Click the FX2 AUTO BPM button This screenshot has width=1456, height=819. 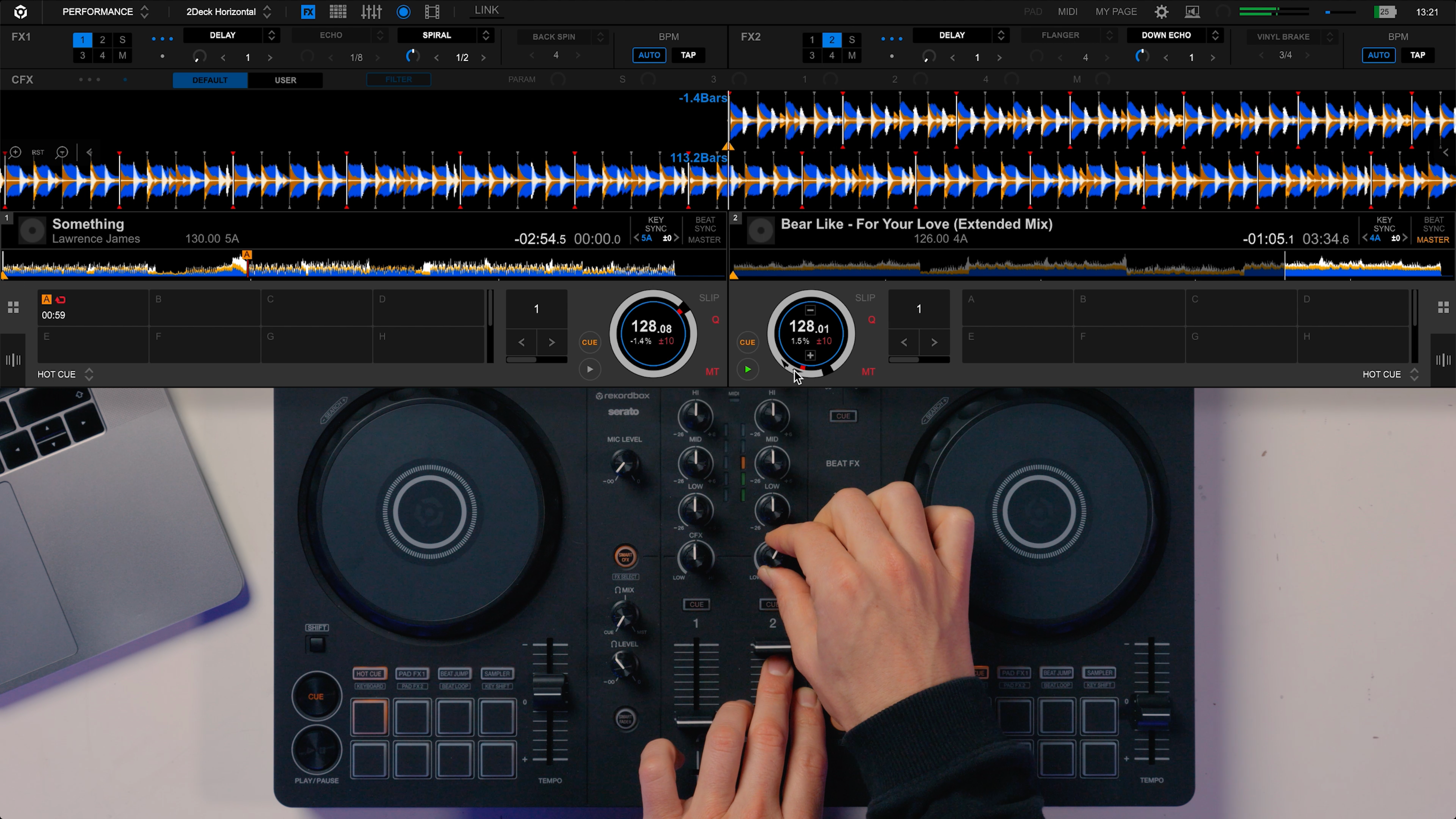[1378, 55]
